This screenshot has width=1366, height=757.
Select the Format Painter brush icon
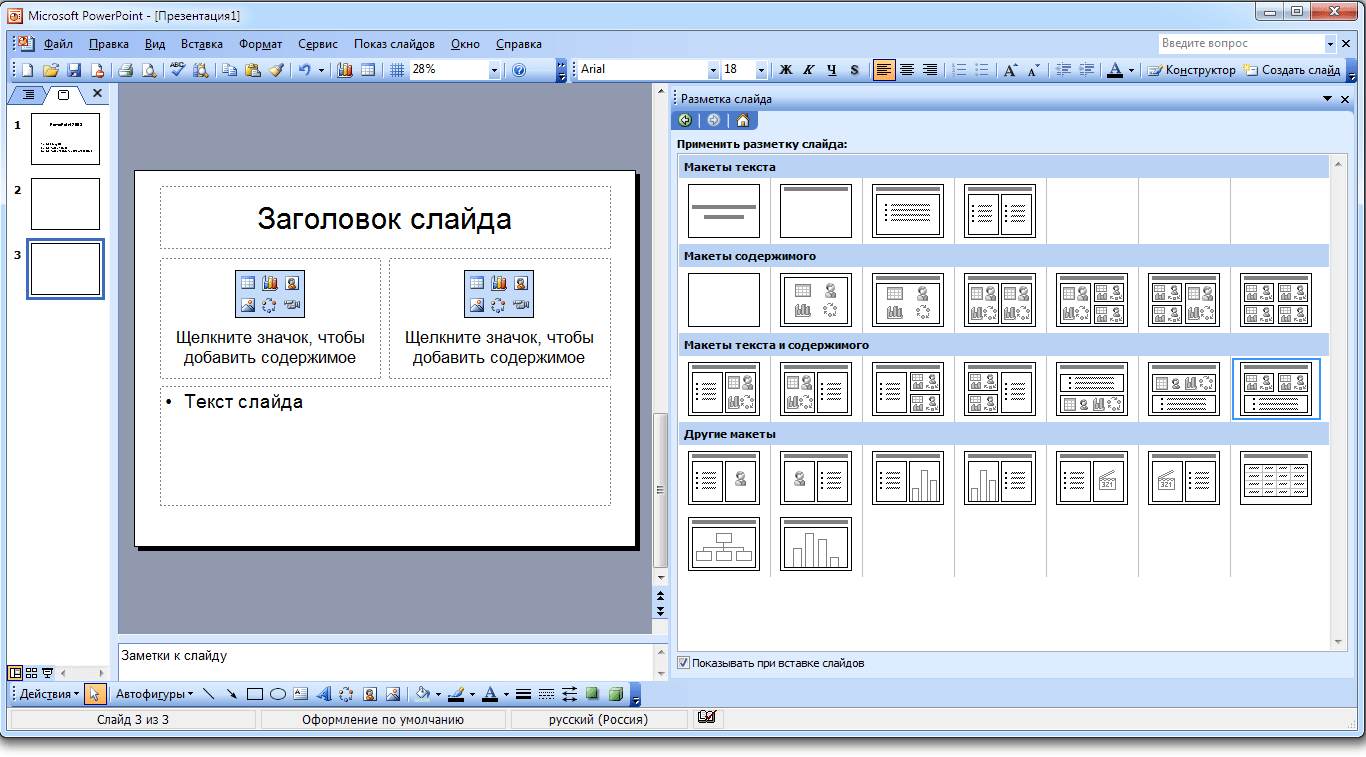point(276,70)
